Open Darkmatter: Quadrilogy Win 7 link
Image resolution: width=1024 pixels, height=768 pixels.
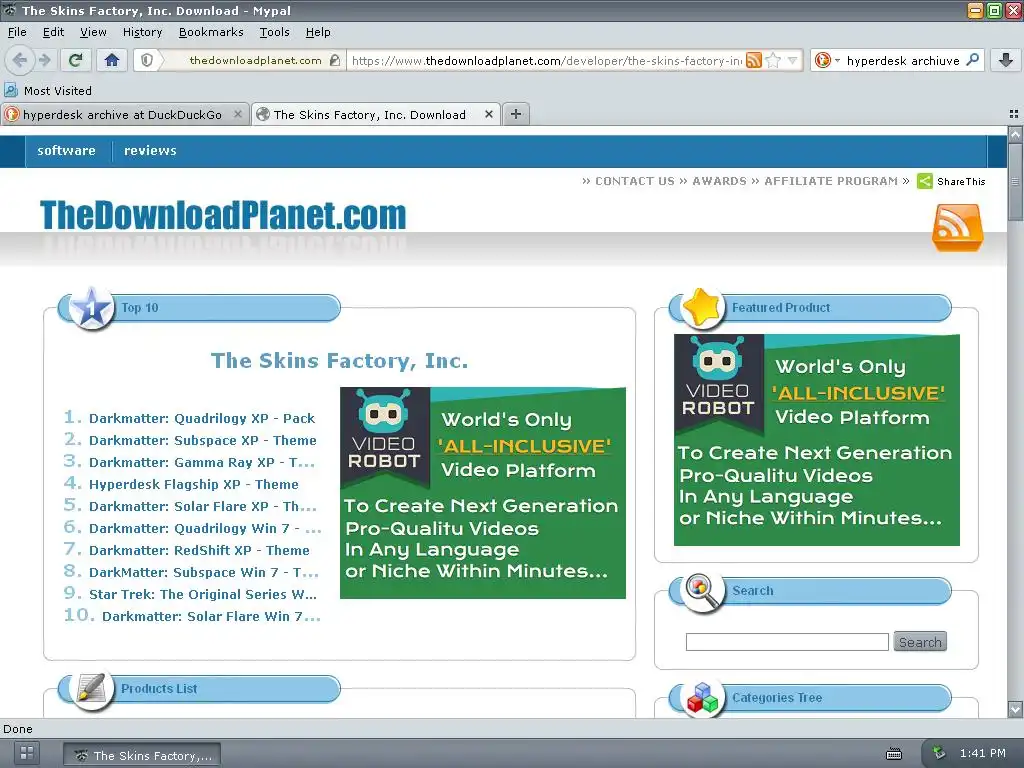[205, 528]
